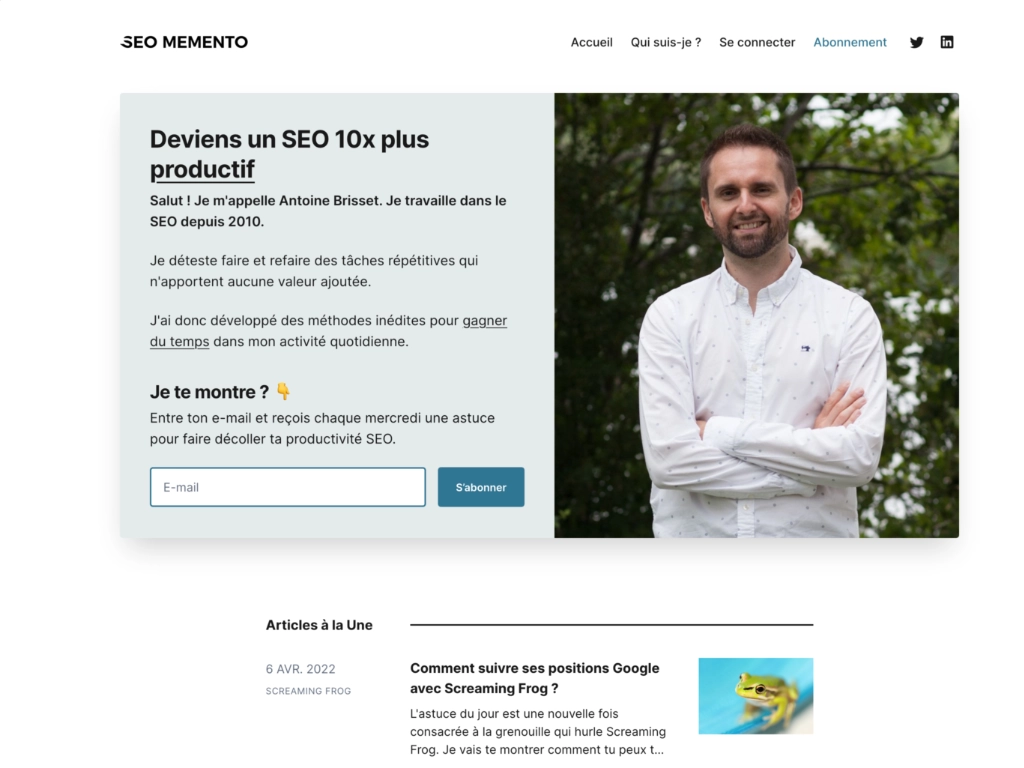Click the underlined word 'productif' in heading
Image resolution: width=1024 pixels, height=768 pixels.
202,169
